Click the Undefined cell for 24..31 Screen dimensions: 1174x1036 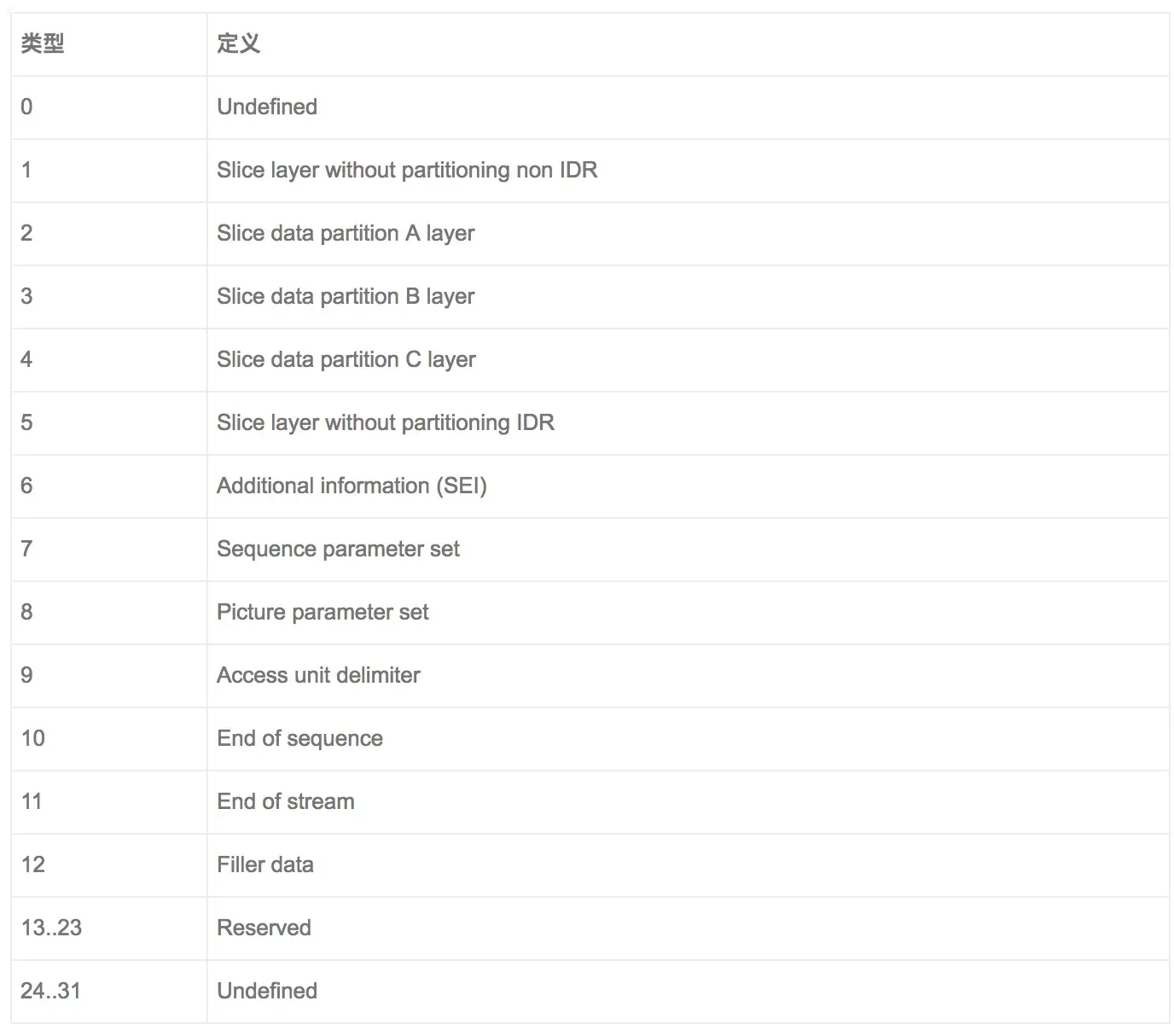(x=688, y=992)
